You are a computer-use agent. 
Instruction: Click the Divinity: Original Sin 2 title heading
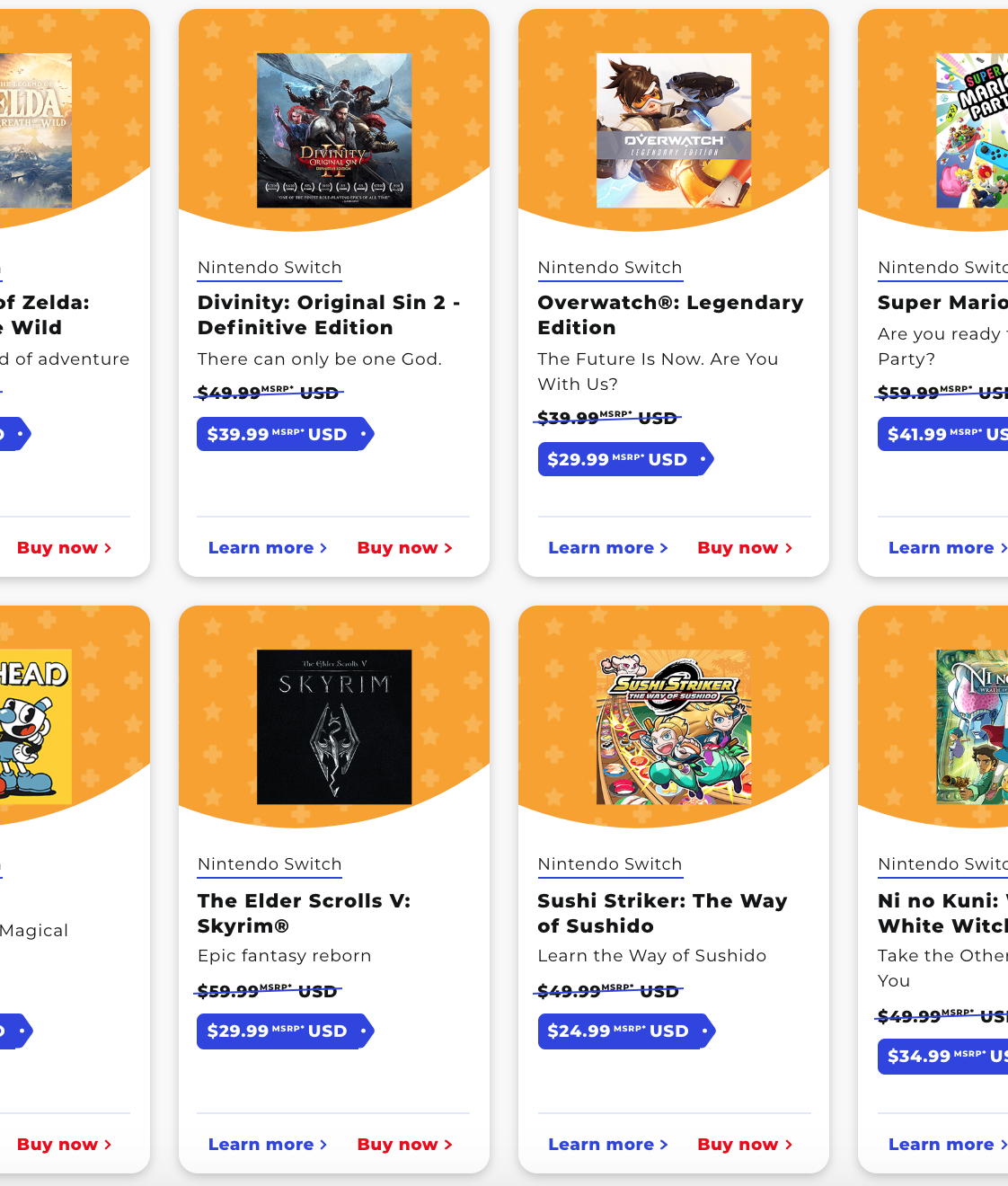pyautogui.click(x=328, y=315)
